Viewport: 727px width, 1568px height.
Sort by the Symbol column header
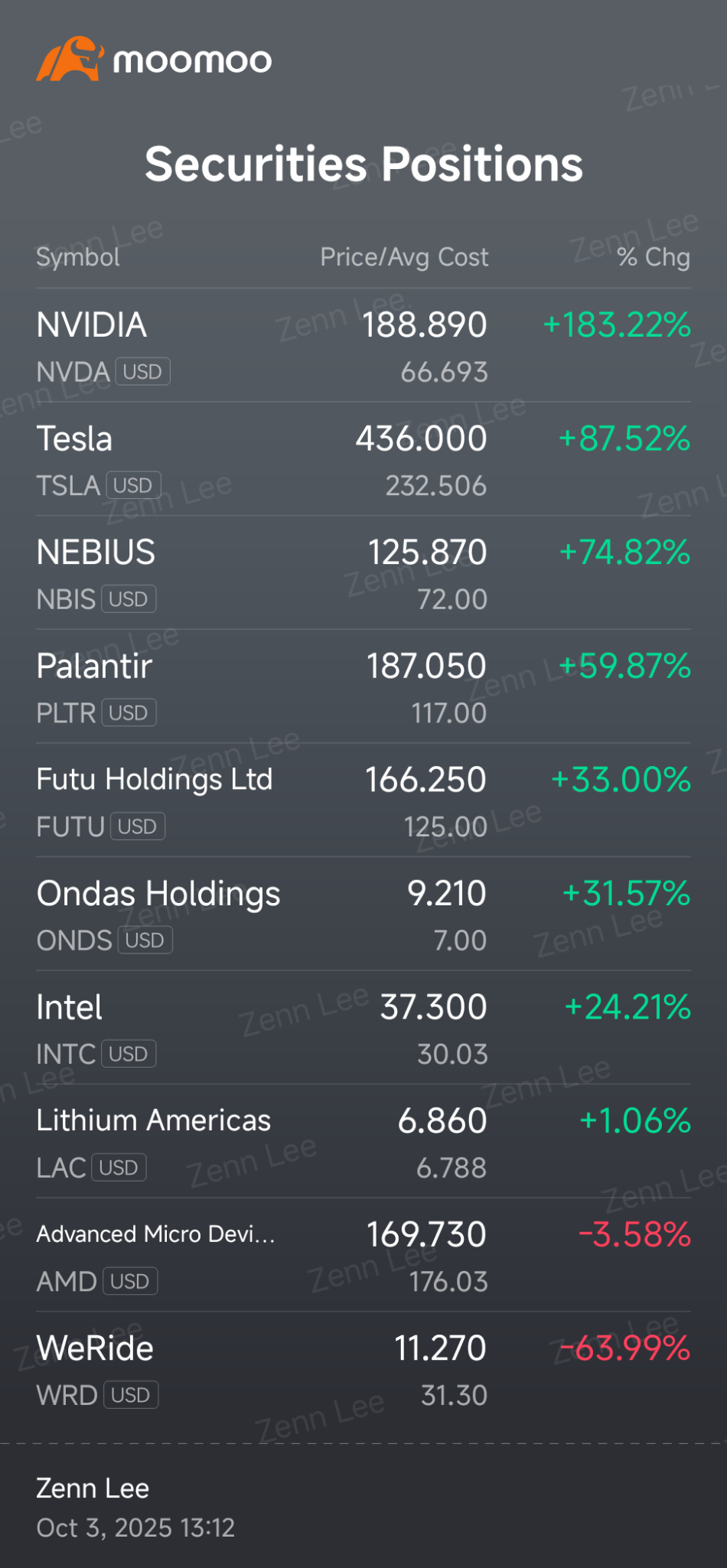pyautogui.click(x=78, y=257)
